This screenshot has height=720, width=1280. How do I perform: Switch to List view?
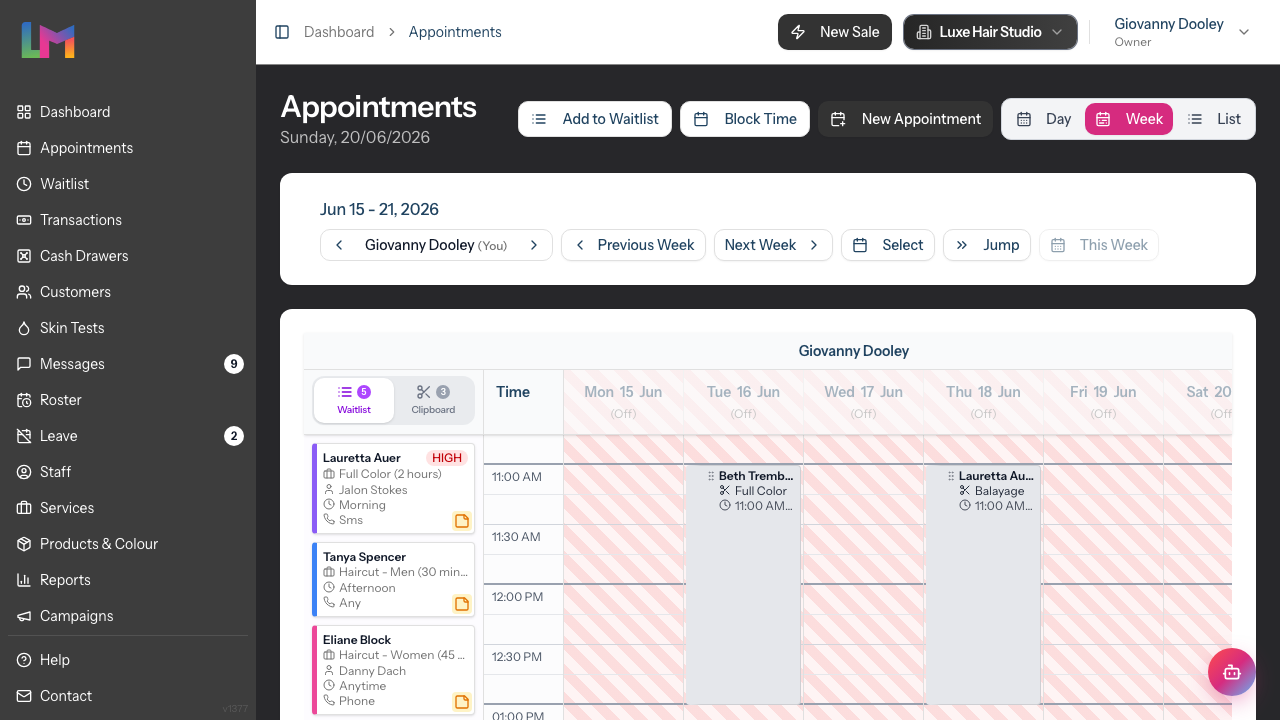pyautogui.click(x=1214, y=119)
